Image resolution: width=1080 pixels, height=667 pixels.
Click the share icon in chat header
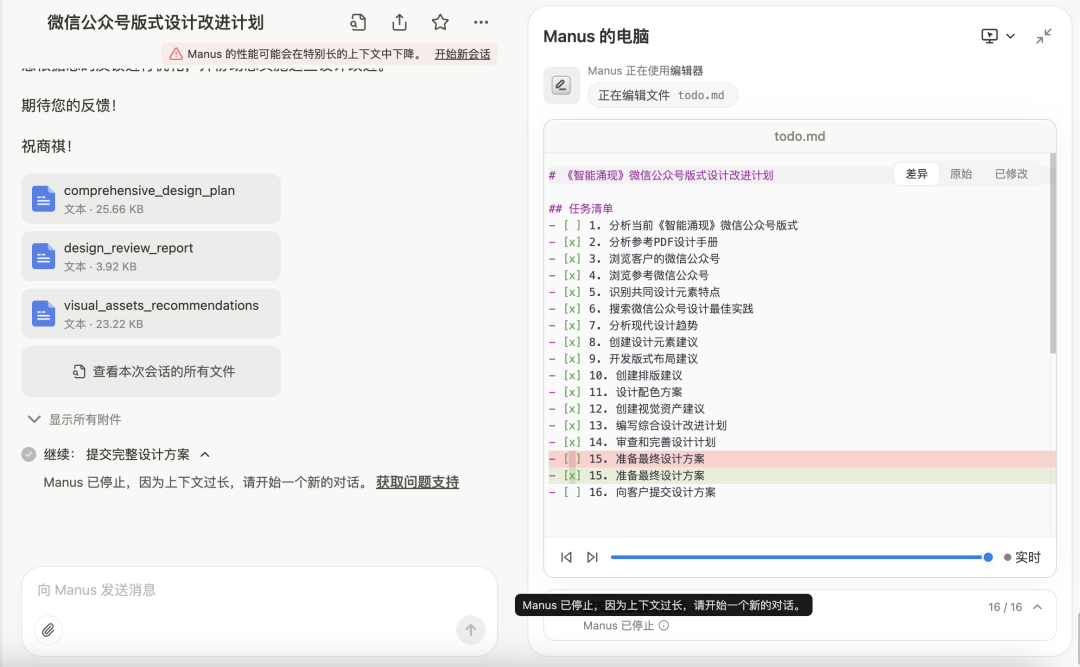coord(399,23)
